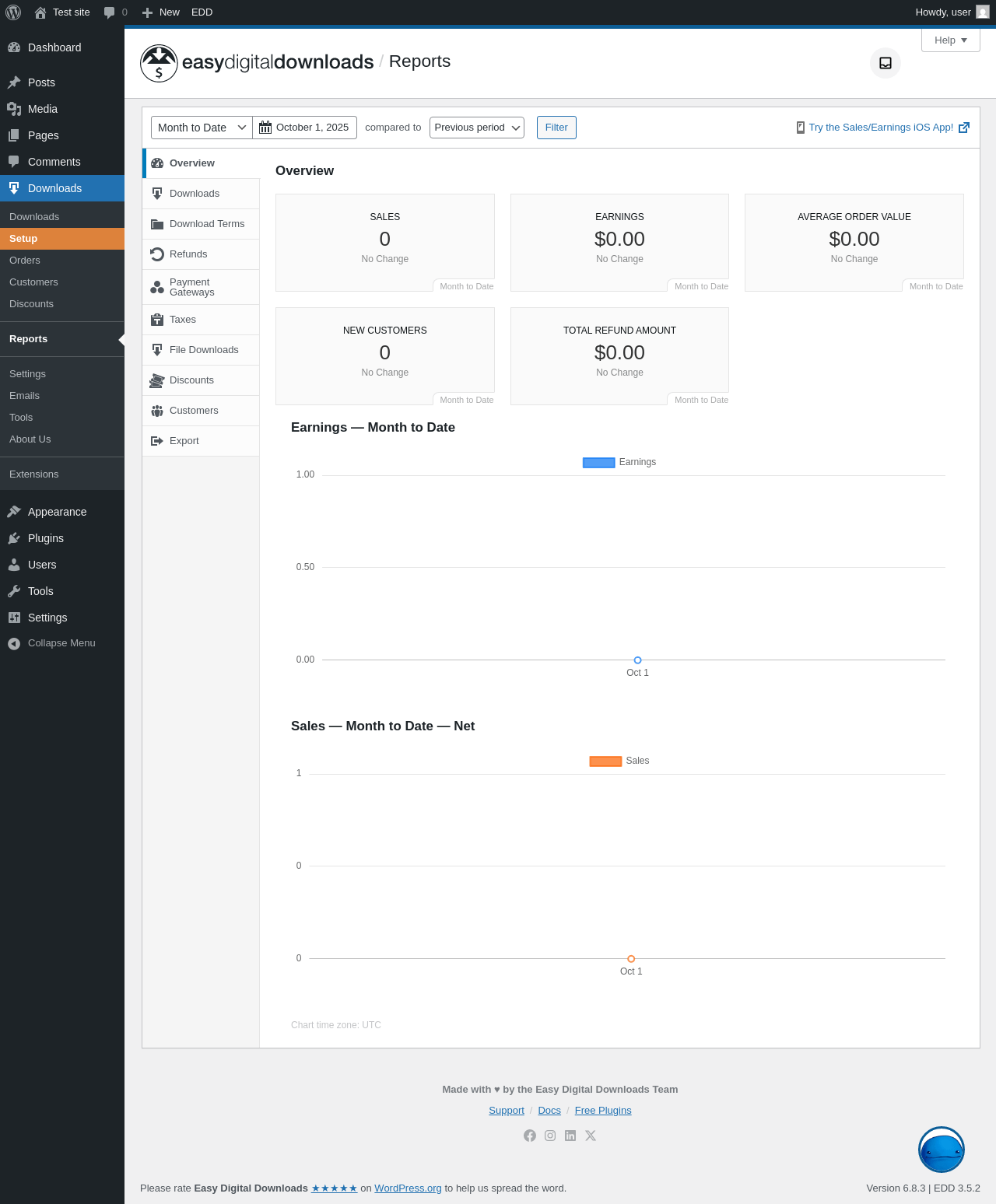Click the Plugins plug icon

pyautogui.click(x=14, y=538)
